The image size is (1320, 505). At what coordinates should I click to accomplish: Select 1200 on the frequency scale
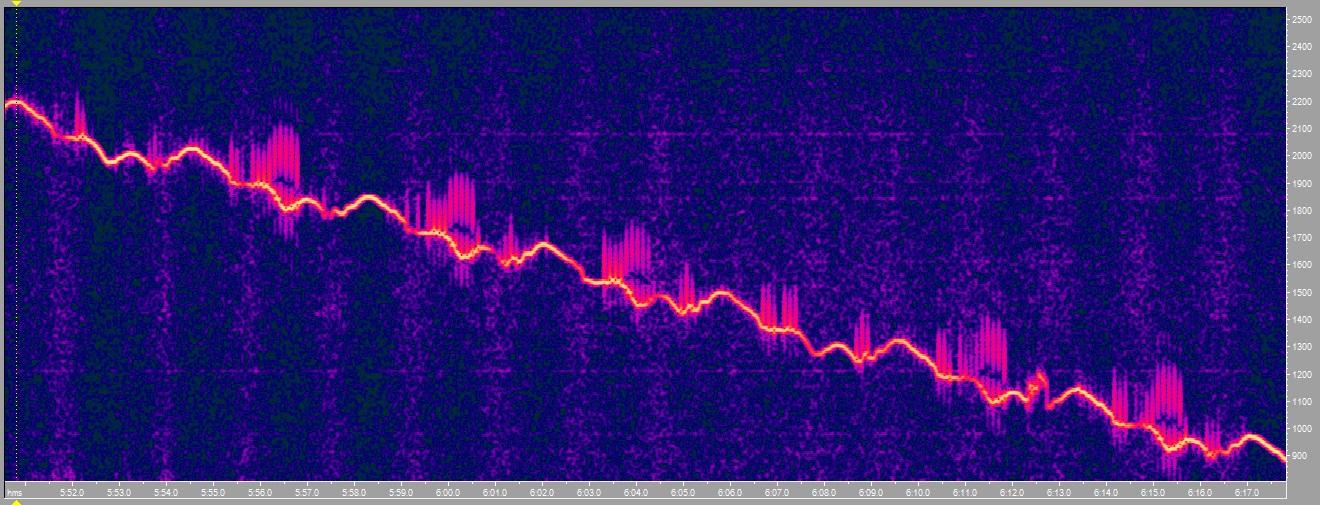[1302, 374]
